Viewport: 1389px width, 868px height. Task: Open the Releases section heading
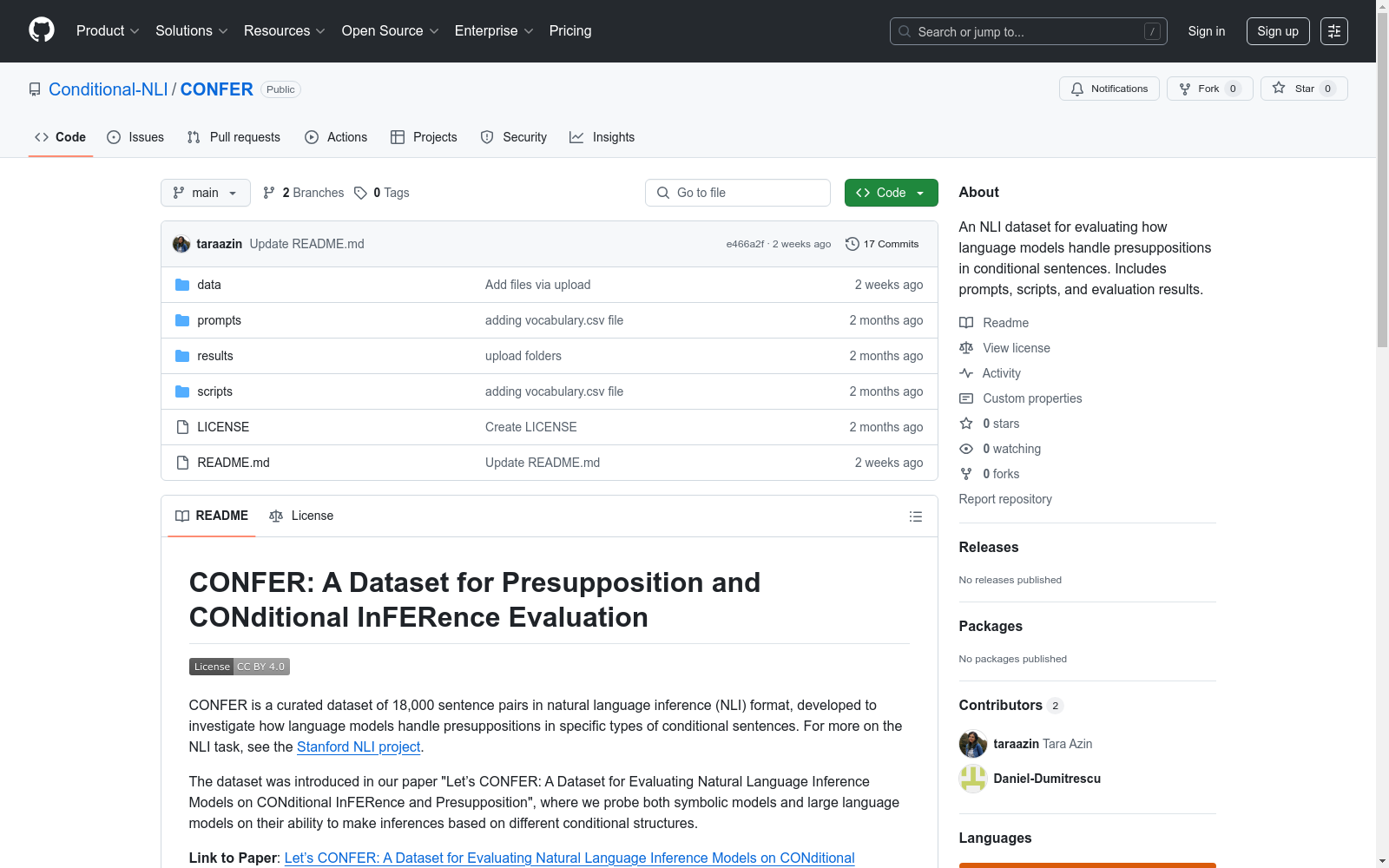[x=989, y=547]
